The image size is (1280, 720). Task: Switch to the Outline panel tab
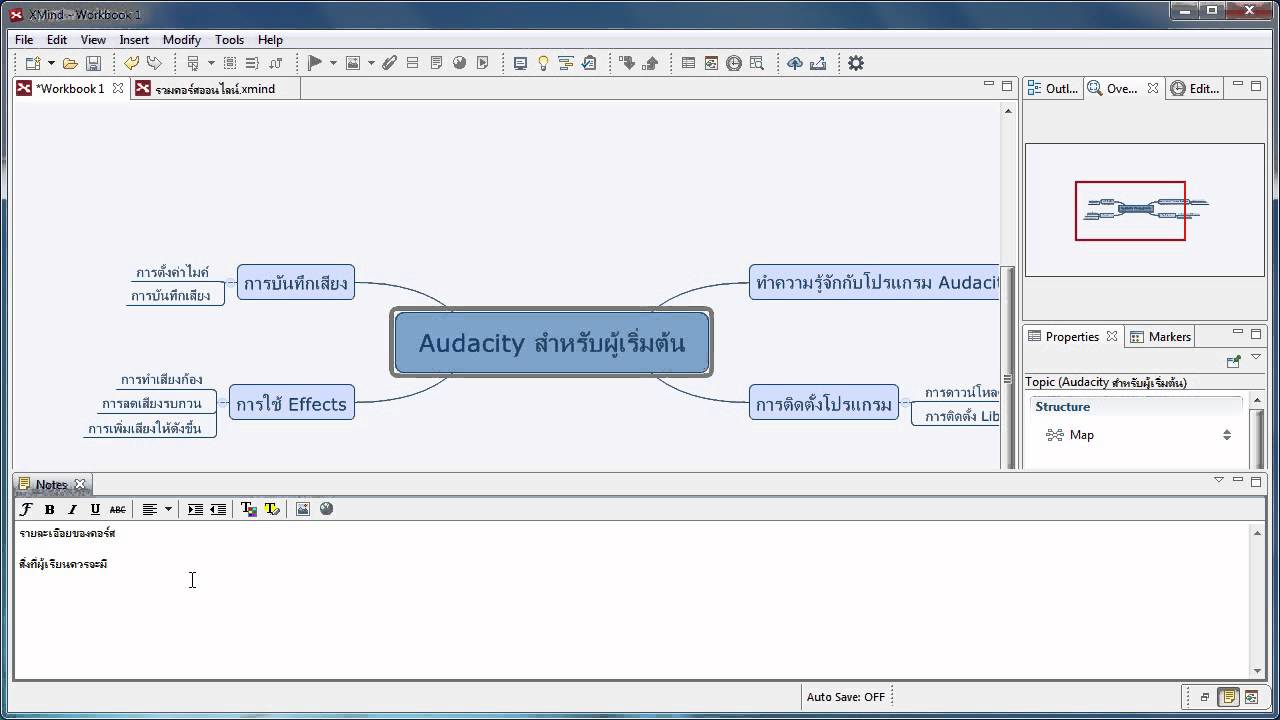coord(1053,89)
